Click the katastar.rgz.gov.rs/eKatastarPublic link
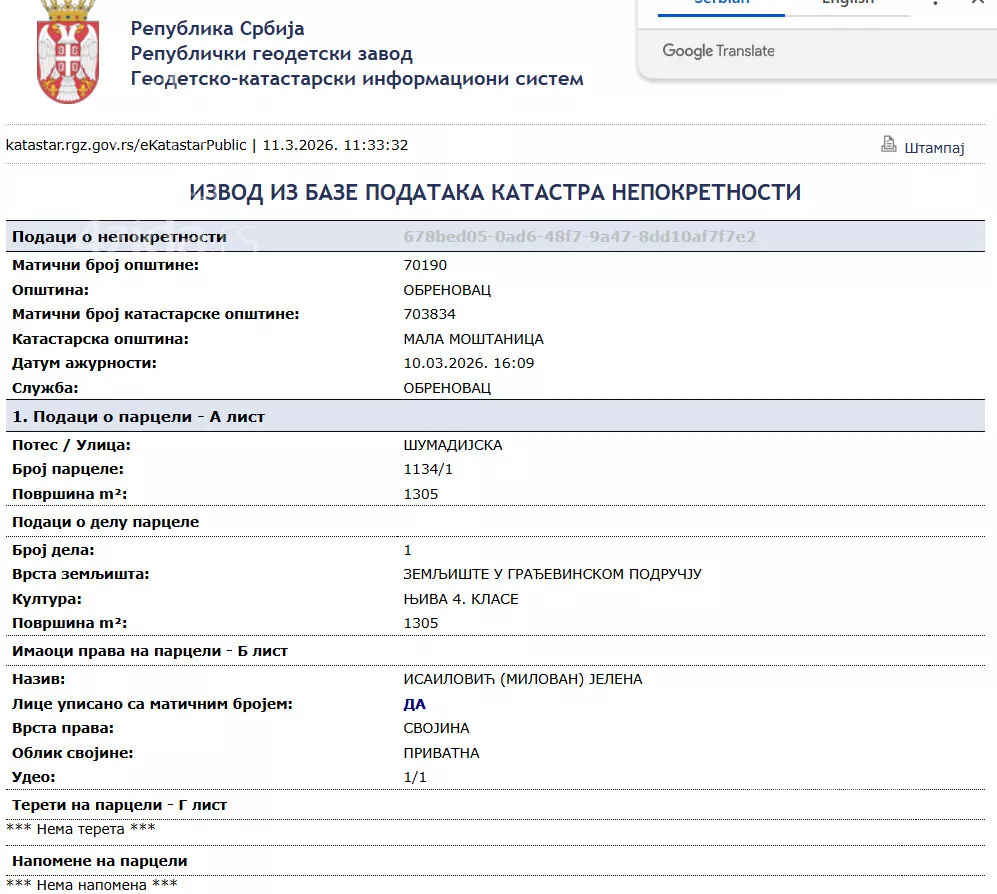Screen dimensions: 997x894 pyautogui.click(x=125, y=144)
